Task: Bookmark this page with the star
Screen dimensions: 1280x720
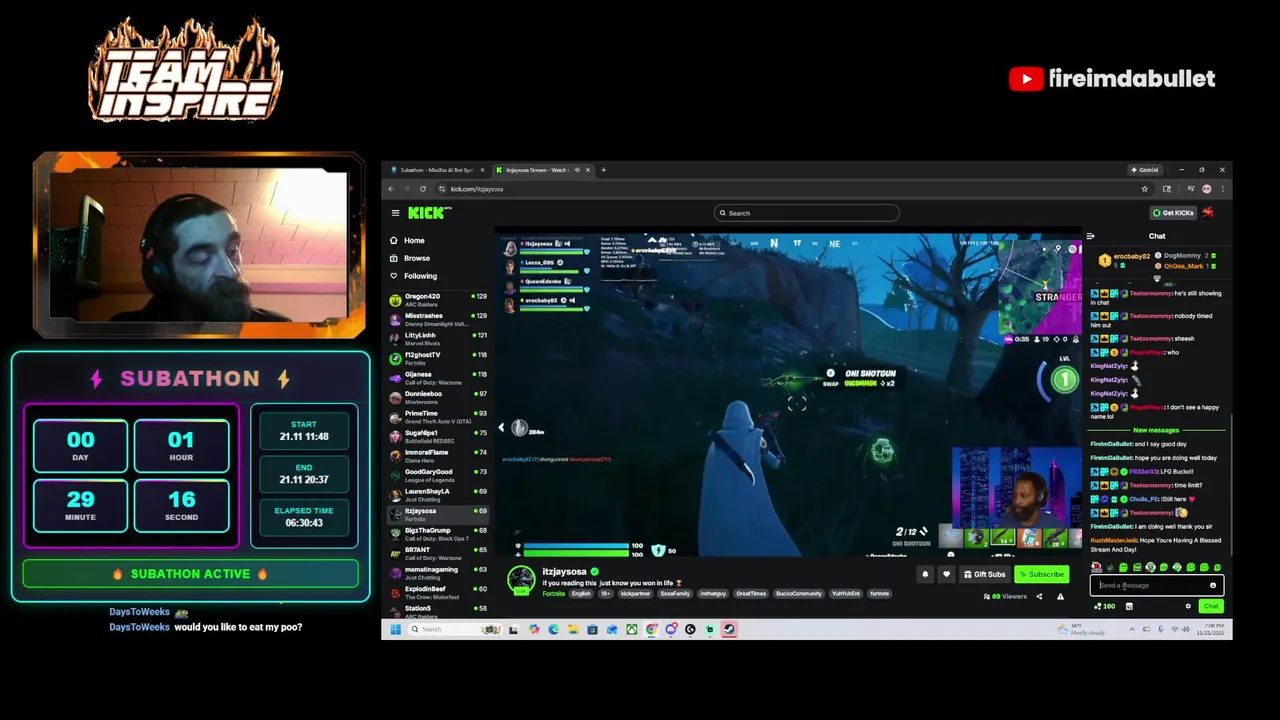Action: point(1145,189)
